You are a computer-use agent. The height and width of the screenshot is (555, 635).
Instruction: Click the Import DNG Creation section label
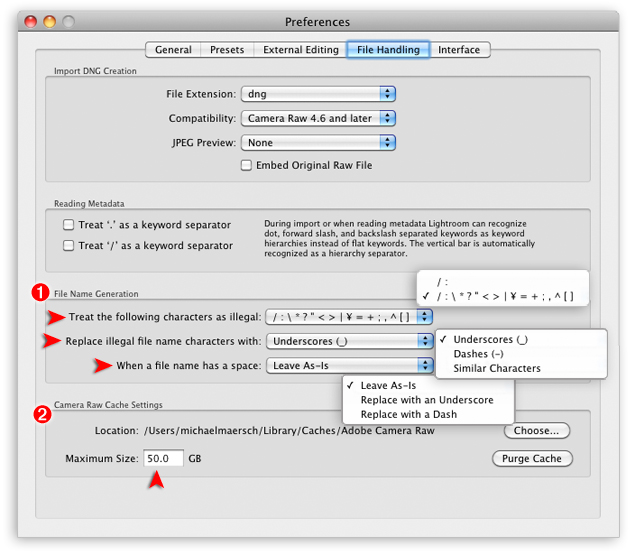coord(95,71)
